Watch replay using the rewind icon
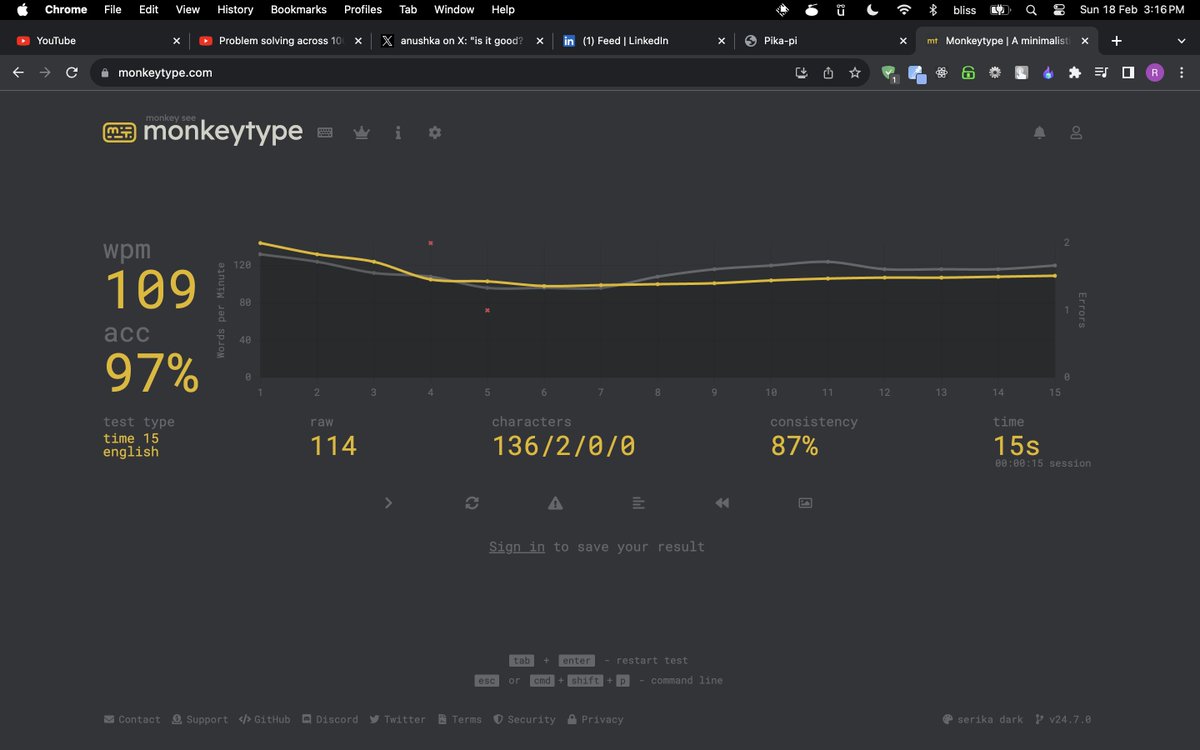Viewport: 1200px width, 750px height. pos(722,503)
